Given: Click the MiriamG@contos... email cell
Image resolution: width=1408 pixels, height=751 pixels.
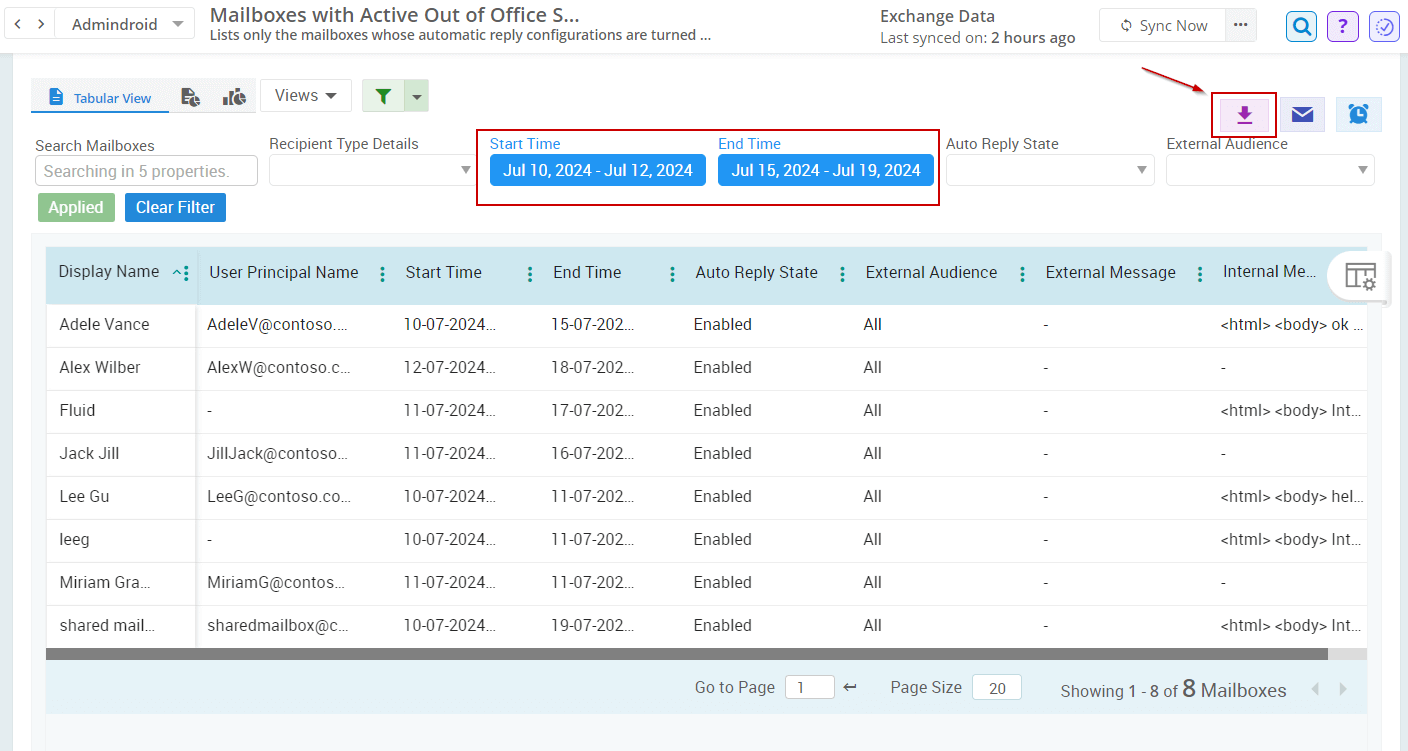Looking at the screenshot, I should point(276,582).
